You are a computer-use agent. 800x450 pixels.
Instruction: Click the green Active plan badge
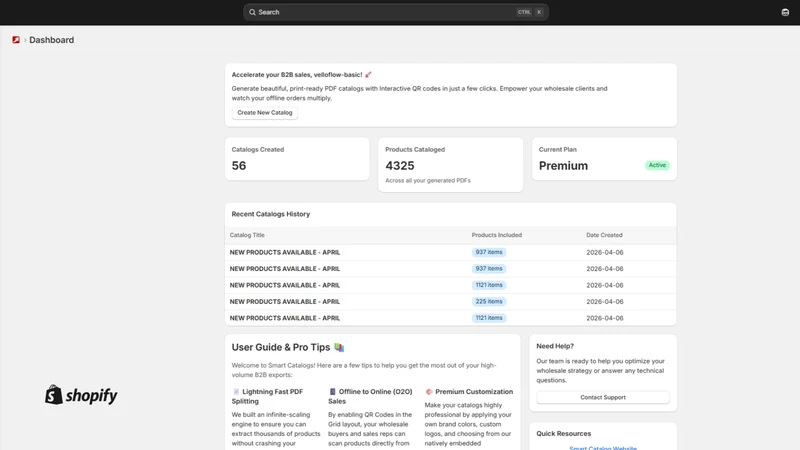657,165
